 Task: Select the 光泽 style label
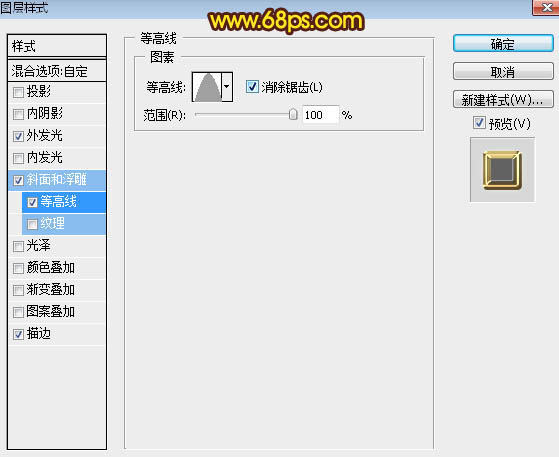click(x=39, y=246)
